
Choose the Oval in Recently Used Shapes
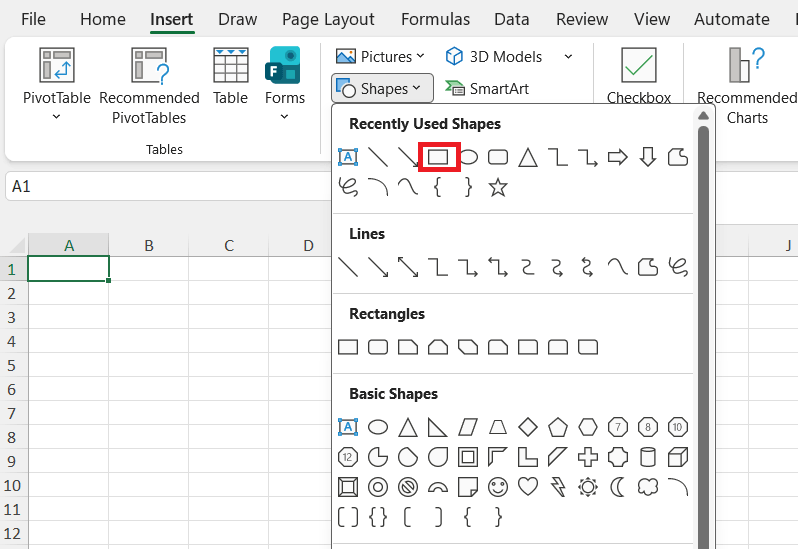(x=469, y=157)
